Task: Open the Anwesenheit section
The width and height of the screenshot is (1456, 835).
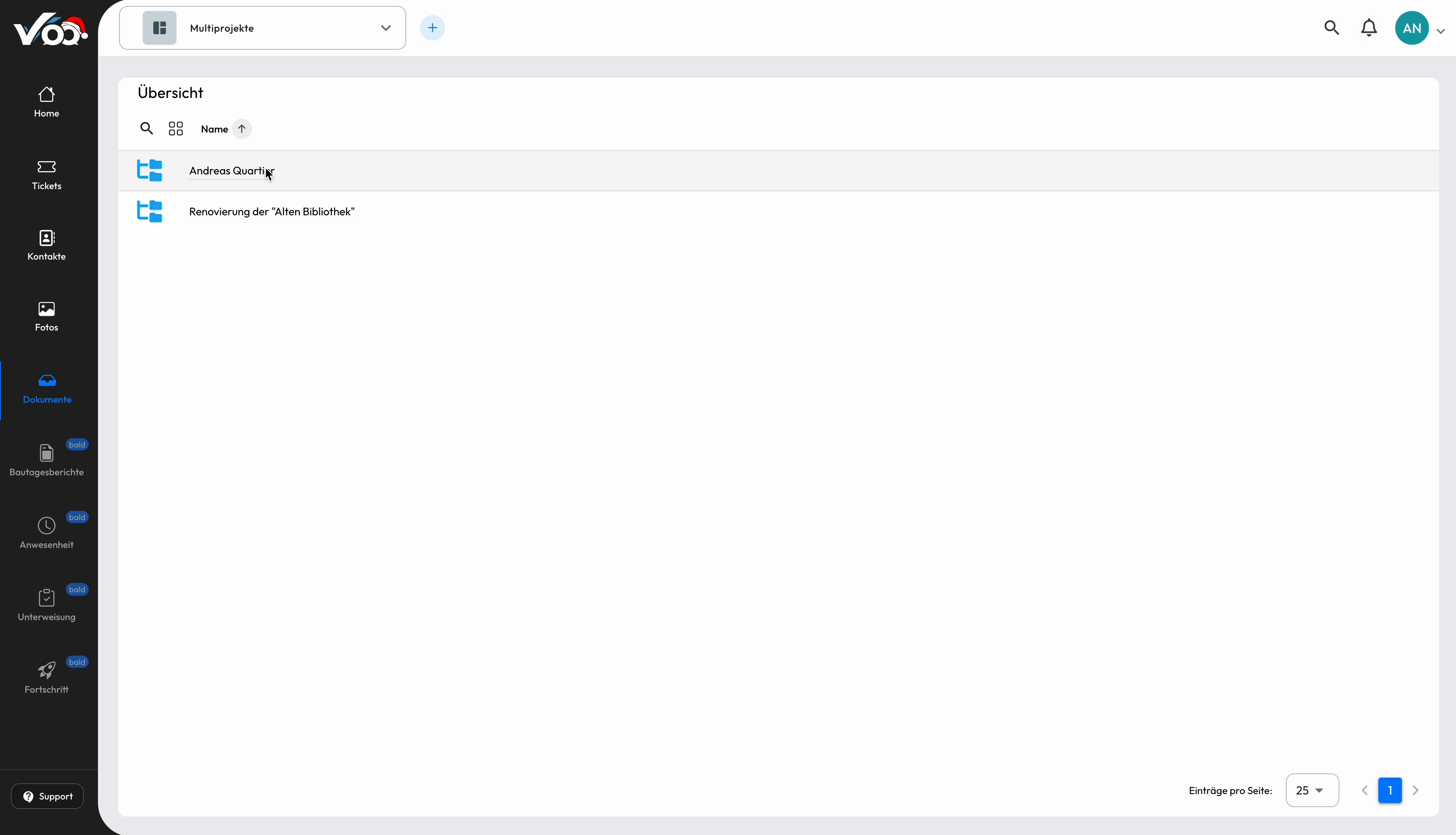Action: tap(46, 531)
